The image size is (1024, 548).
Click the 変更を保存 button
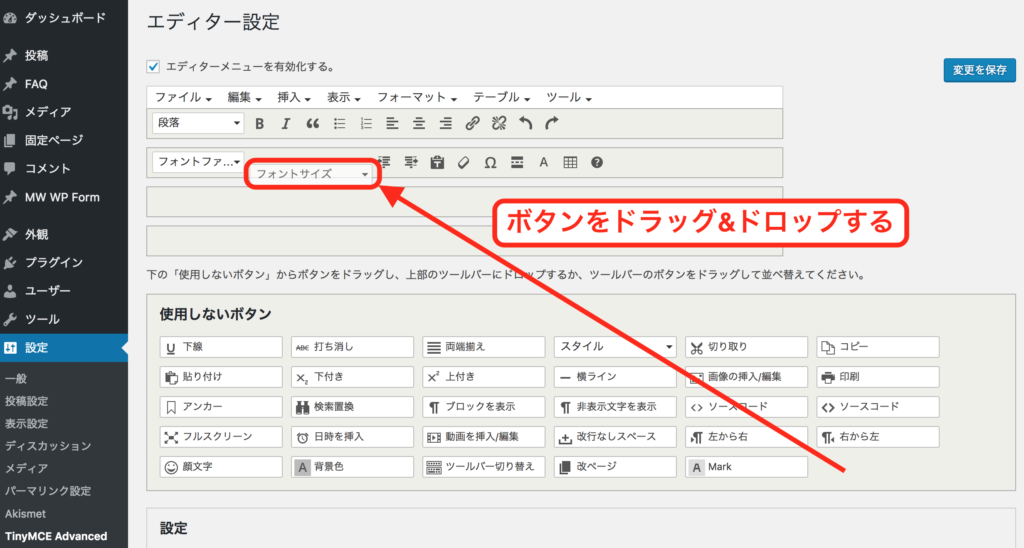(x=979, y=70)
